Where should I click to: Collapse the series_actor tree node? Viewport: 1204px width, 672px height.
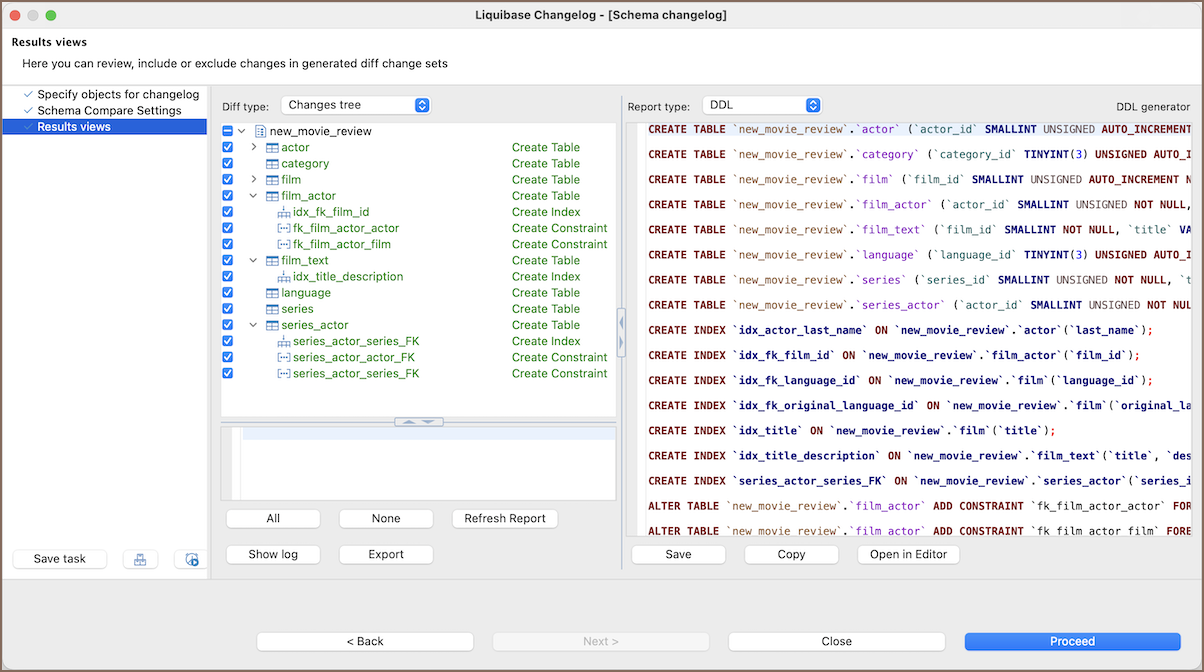(254, 325)
